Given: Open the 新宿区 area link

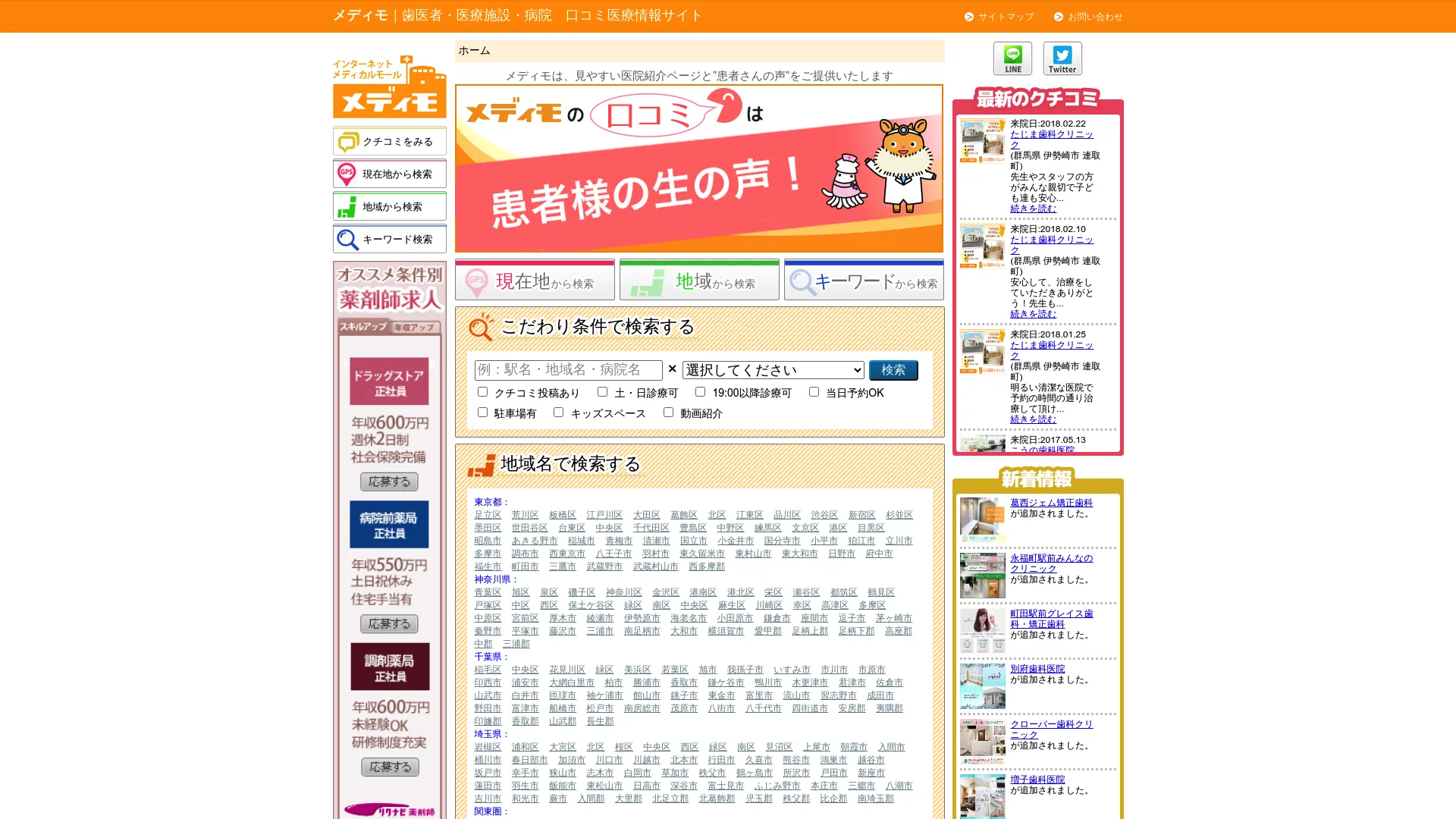Looking at the screenshot, I should coord(862,516).
